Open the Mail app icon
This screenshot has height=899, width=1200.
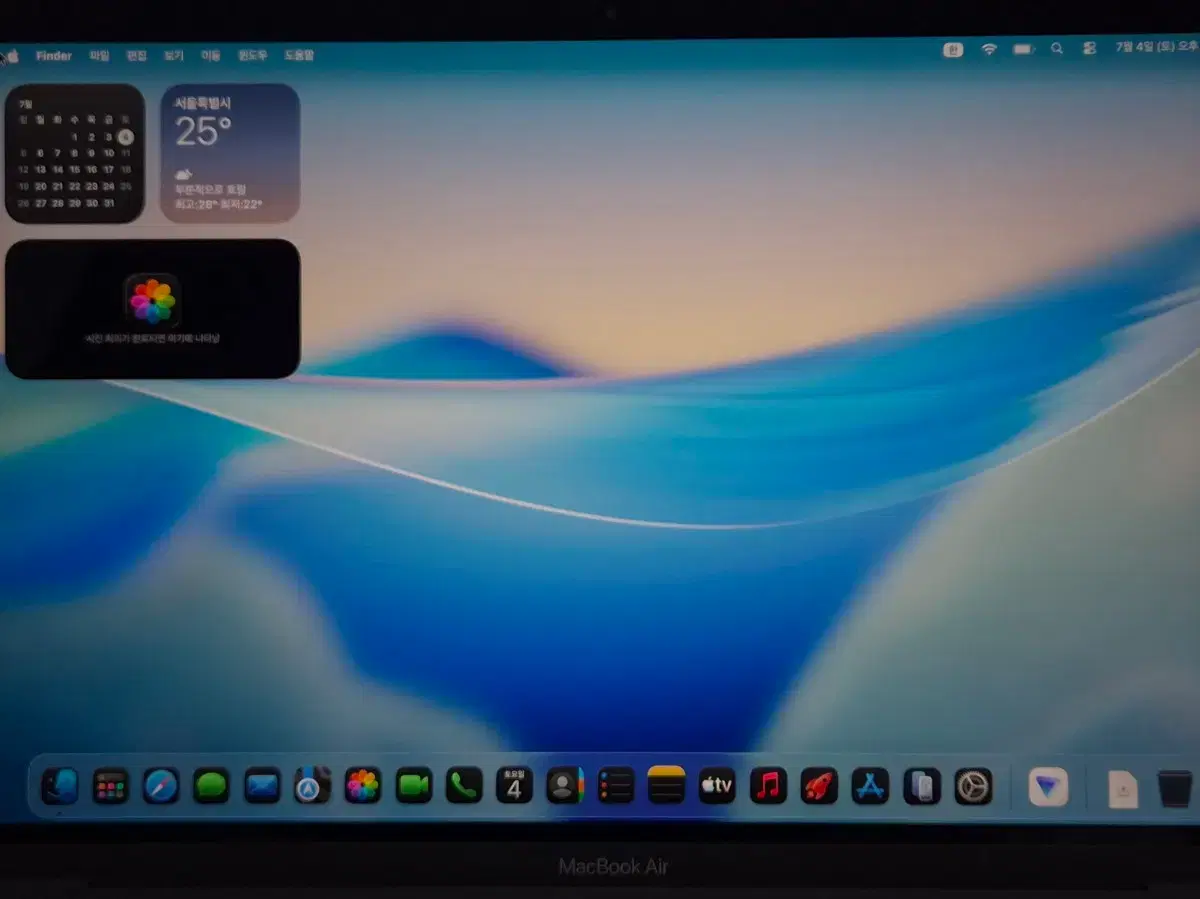click(262, 786)
